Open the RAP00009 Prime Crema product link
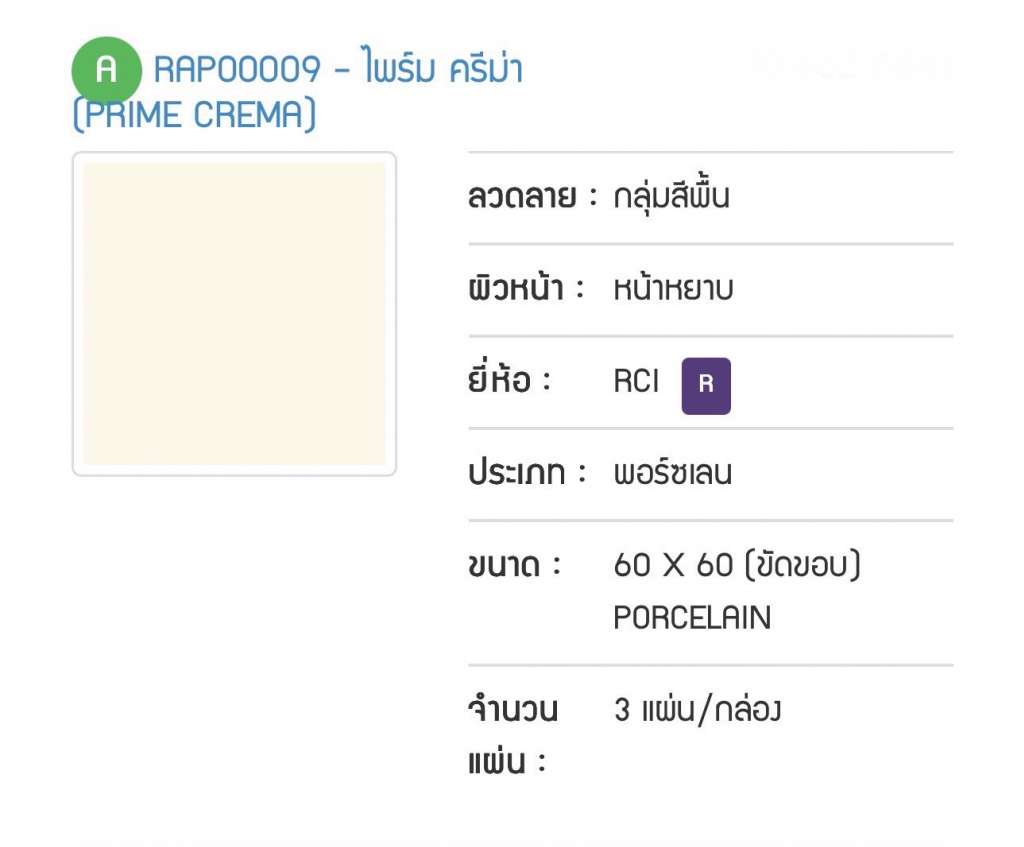This screenshot has width=1024, height=847. tap(298, 89)
